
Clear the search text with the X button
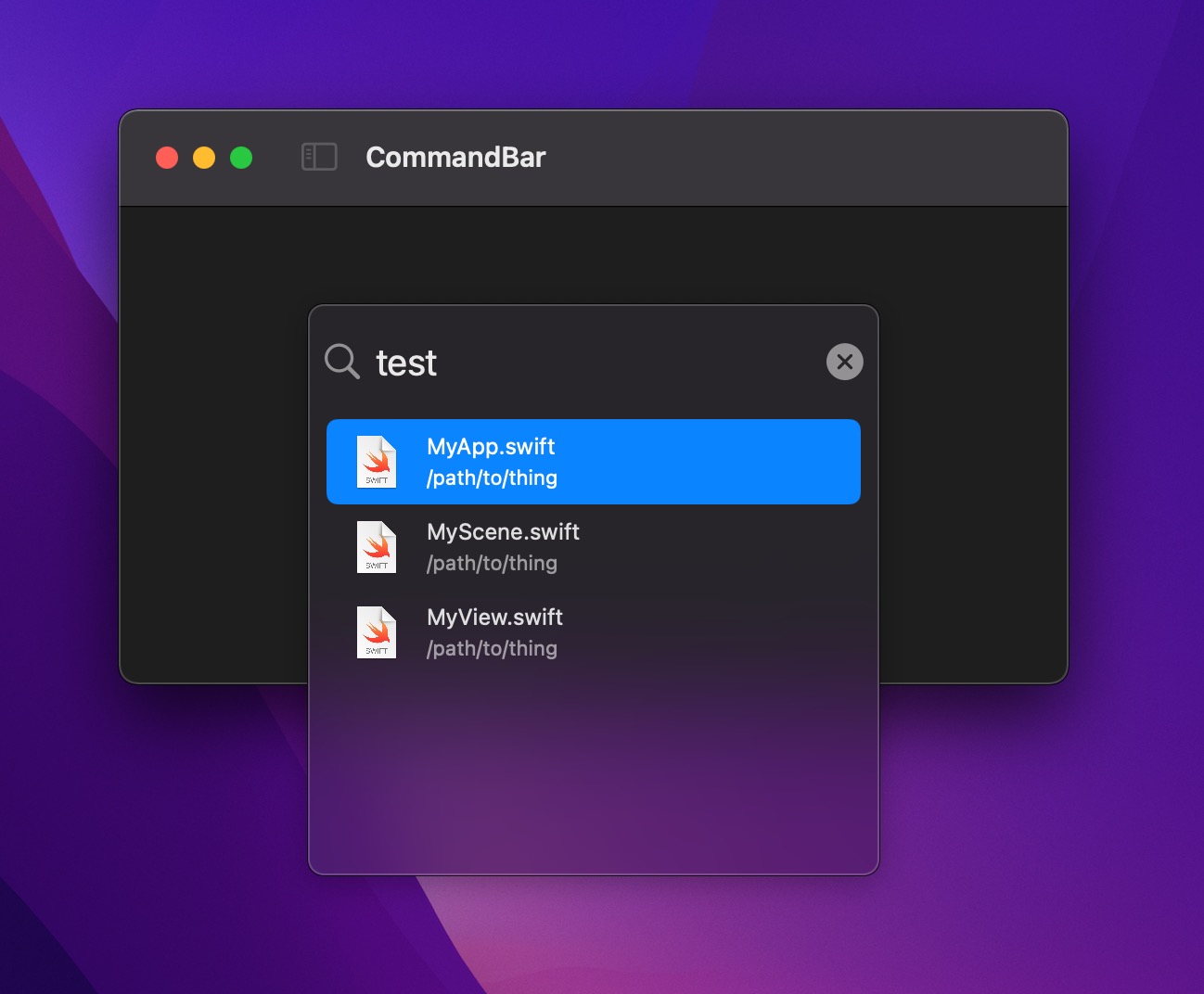[x=844, y=362]
